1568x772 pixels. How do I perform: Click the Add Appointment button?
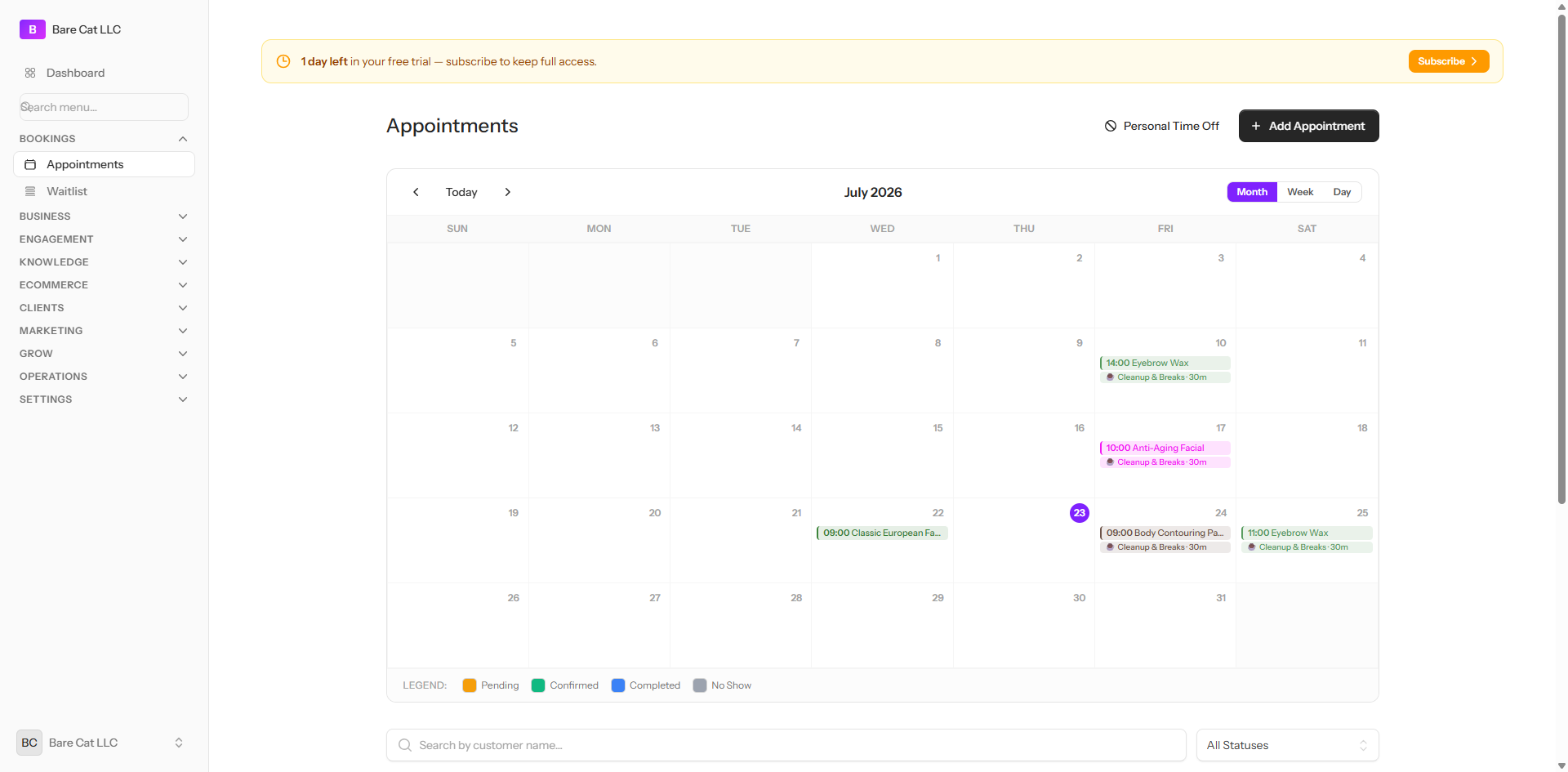(1308, 126)
